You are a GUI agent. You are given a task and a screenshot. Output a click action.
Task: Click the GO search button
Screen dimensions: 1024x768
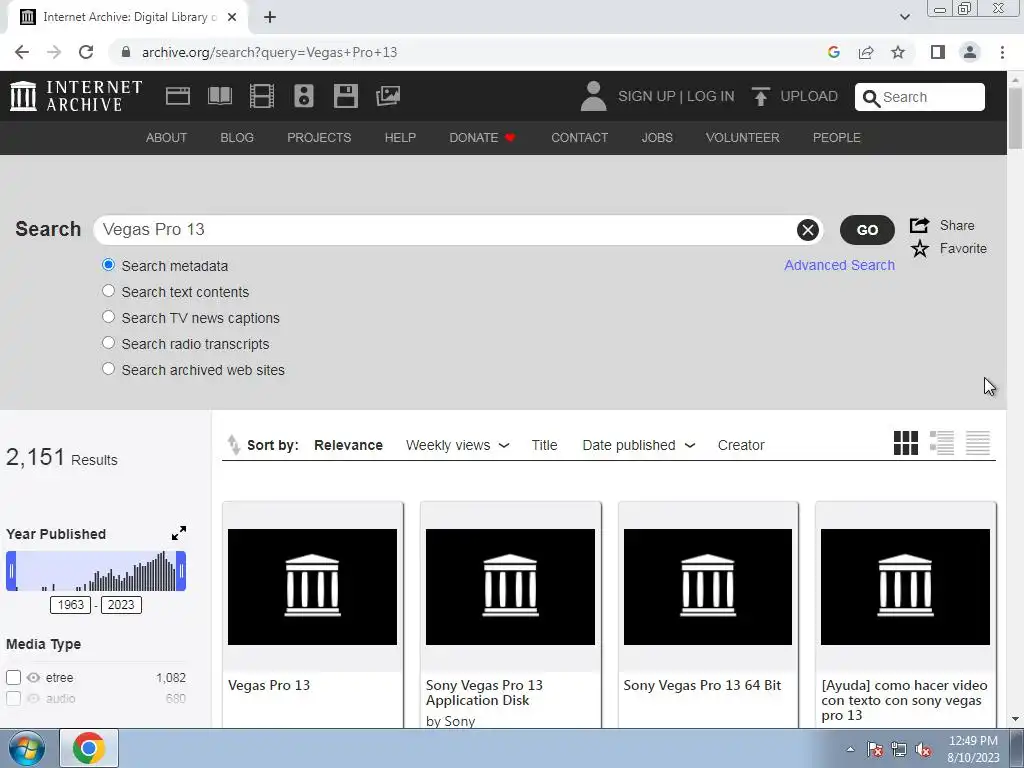point(867,230)
